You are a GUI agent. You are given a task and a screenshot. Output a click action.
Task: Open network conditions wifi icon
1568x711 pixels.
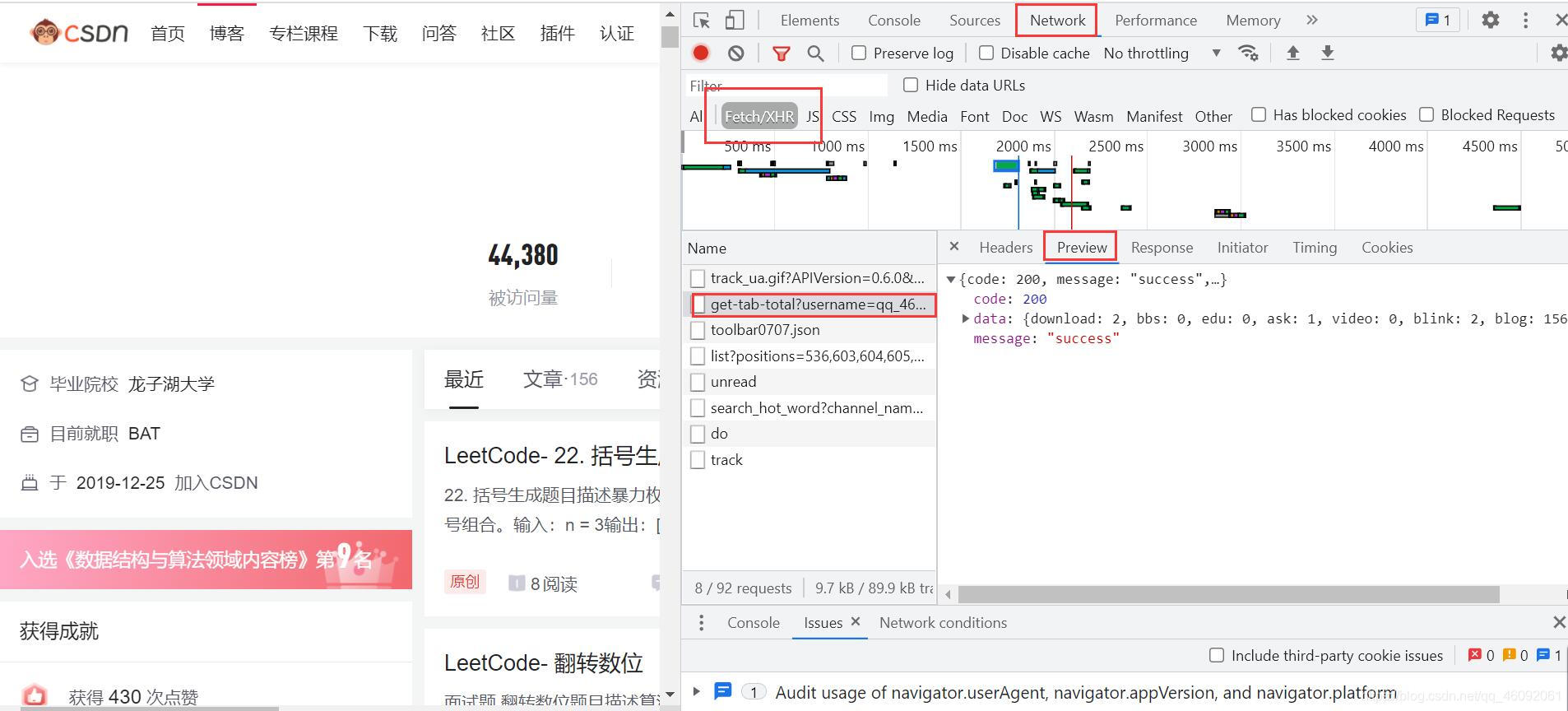[x=1248, y=53]
